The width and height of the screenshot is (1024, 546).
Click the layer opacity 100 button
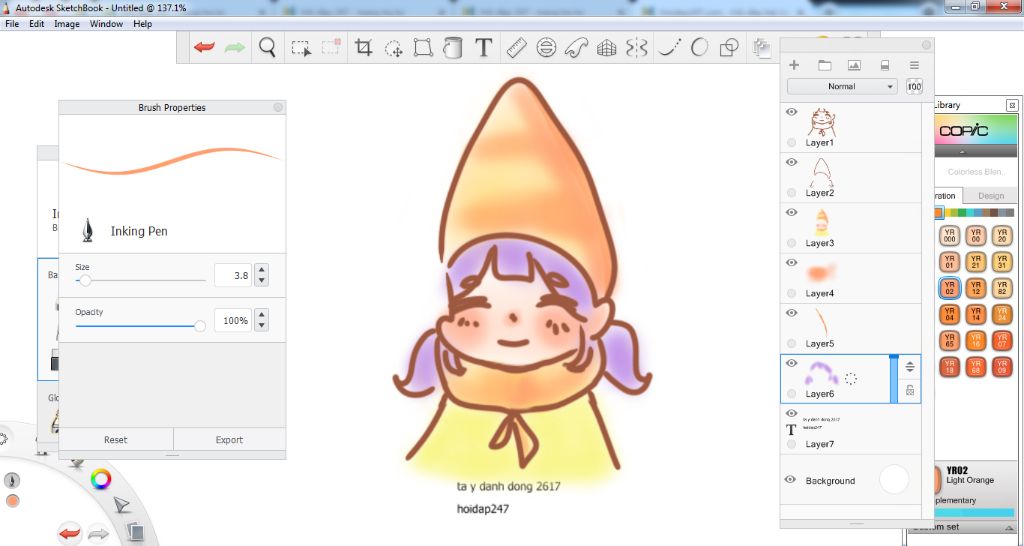click(x=914, y=86)
